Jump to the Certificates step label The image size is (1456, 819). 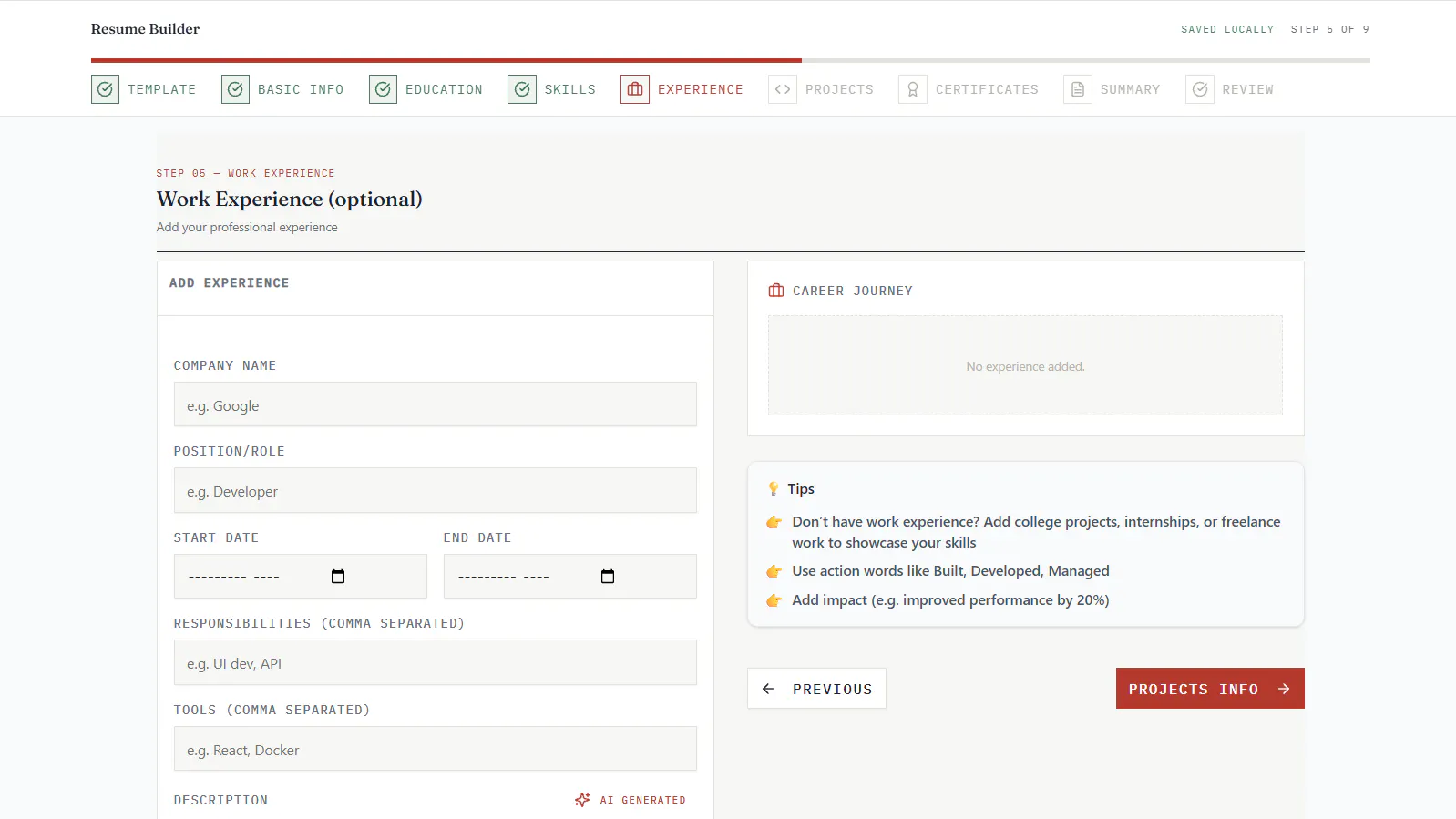pos(987,89)
